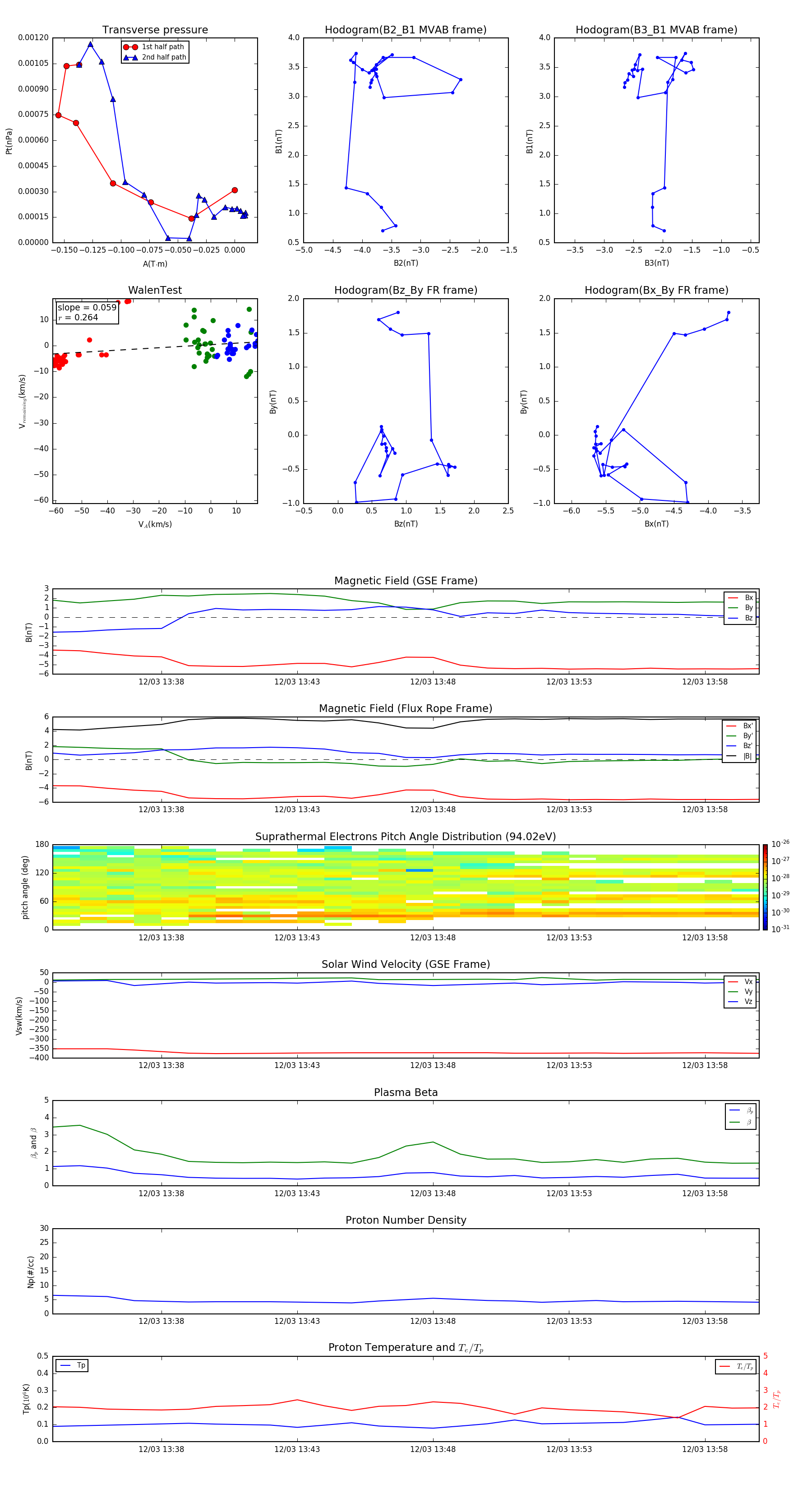Click the Bx(nT) axis label
Screen dimensions: 812x1489
pos(656,524)
